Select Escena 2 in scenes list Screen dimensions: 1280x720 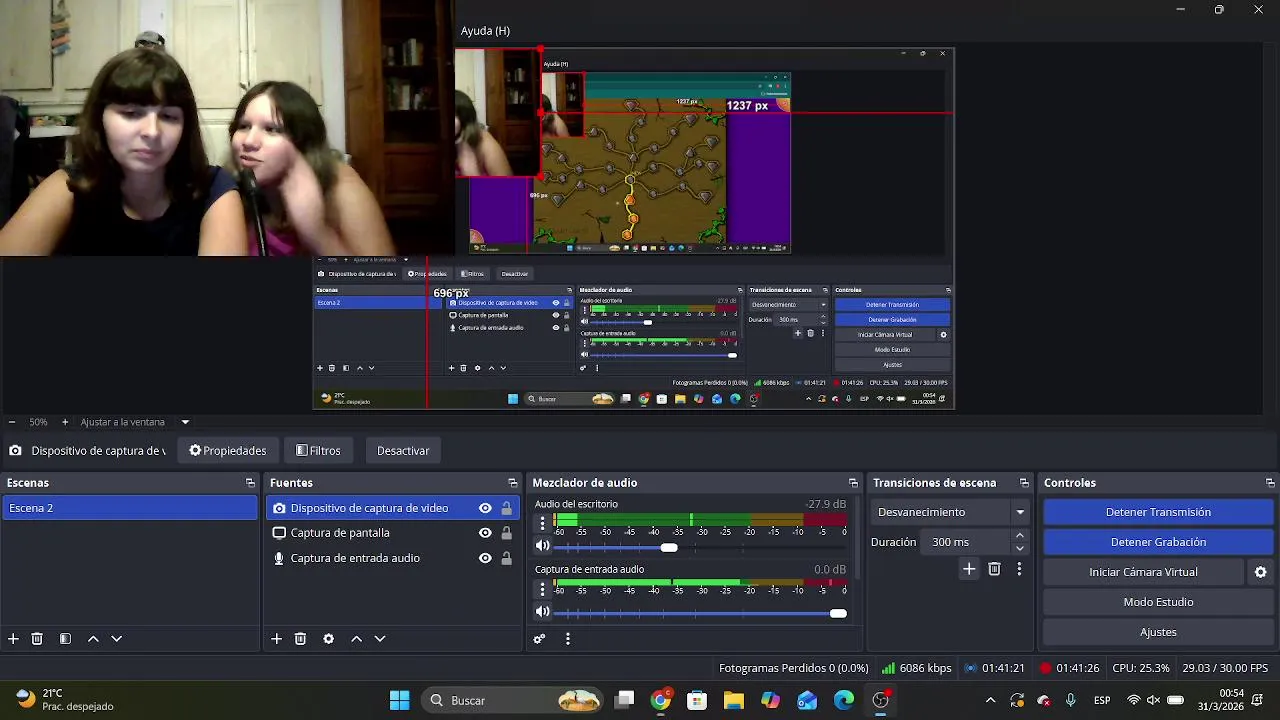(129, 508)
